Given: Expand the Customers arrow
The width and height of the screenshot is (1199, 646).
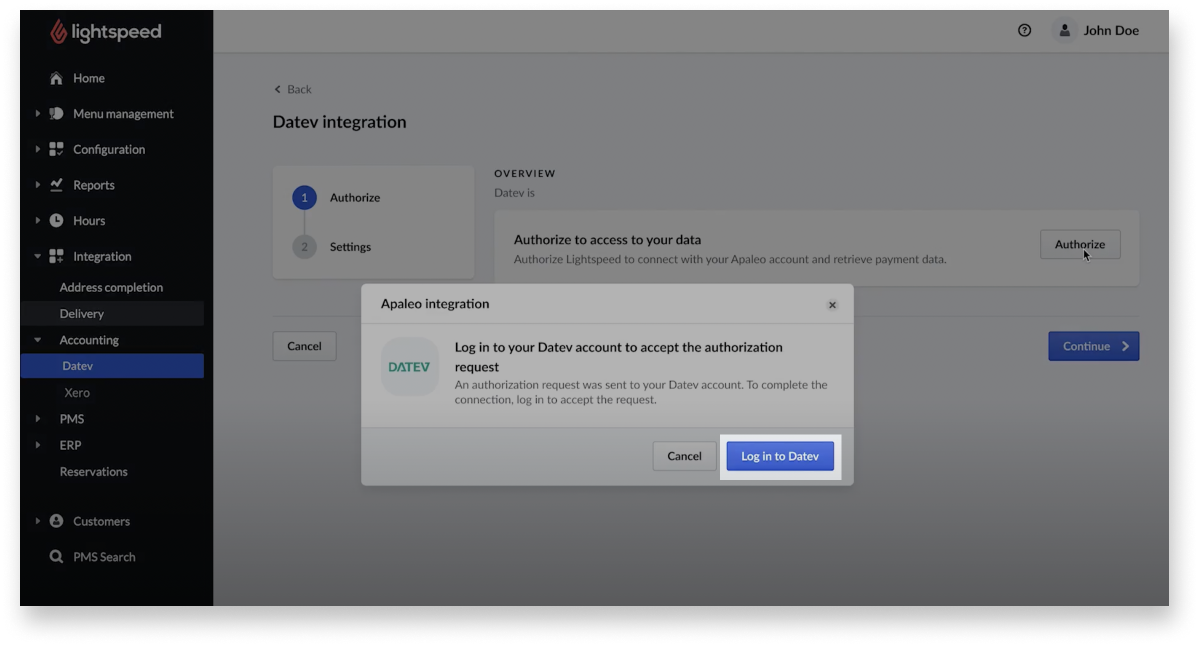Looking at the screenshot, I should pos(37,521).
